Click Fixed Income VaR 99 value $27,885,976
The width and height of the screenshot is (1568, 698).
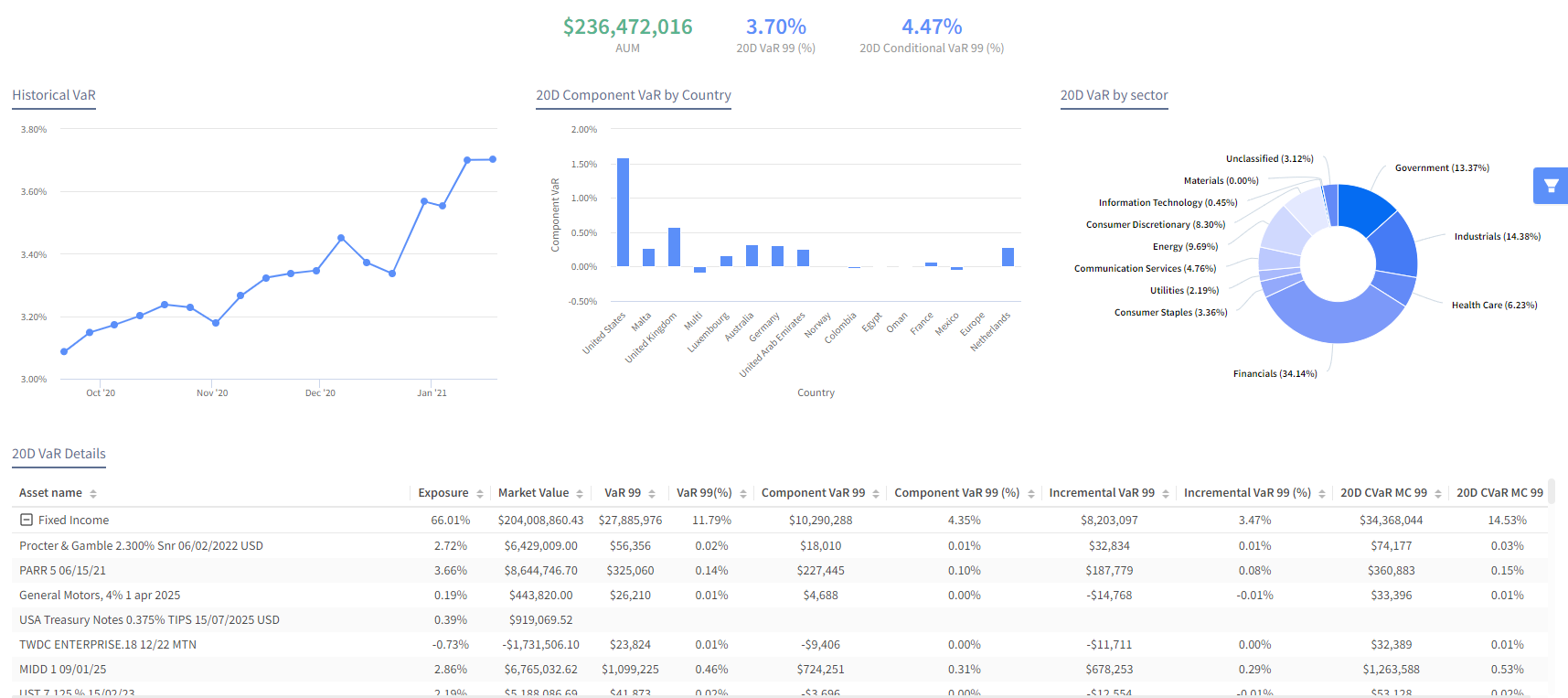[630, 520]
